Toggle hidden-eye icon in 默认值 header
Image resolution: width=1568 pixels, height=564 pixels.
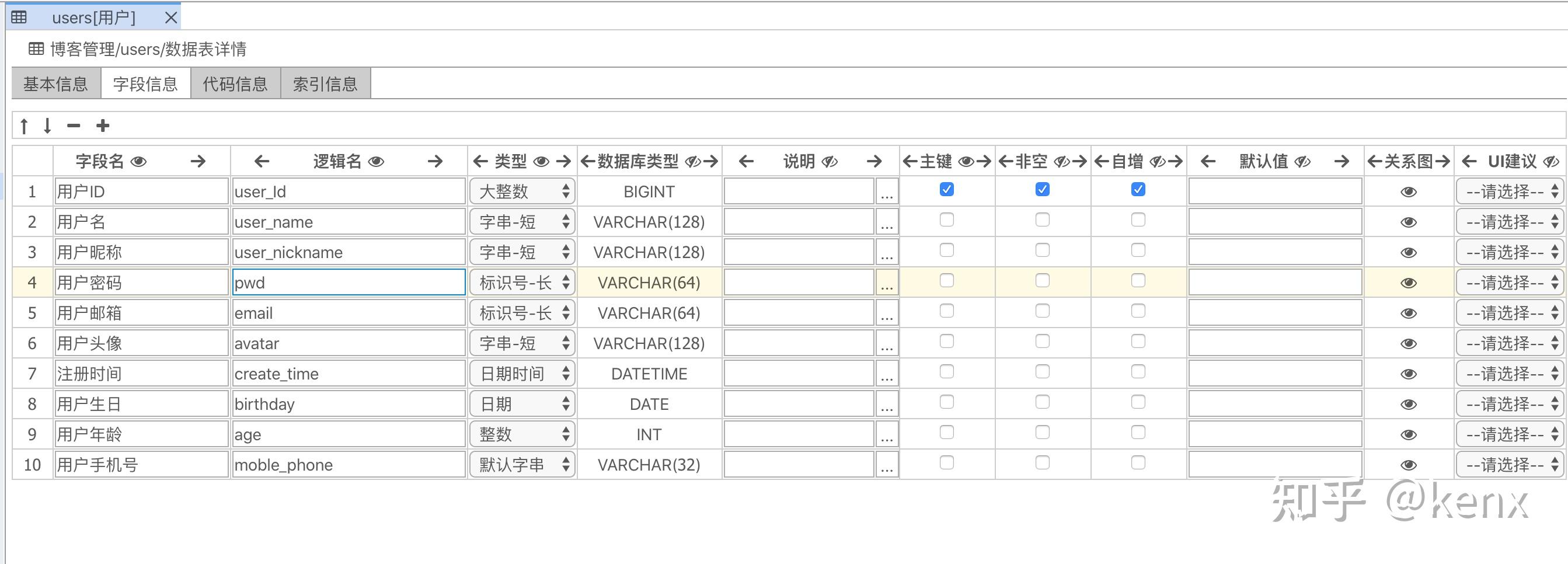[1302, 161]
